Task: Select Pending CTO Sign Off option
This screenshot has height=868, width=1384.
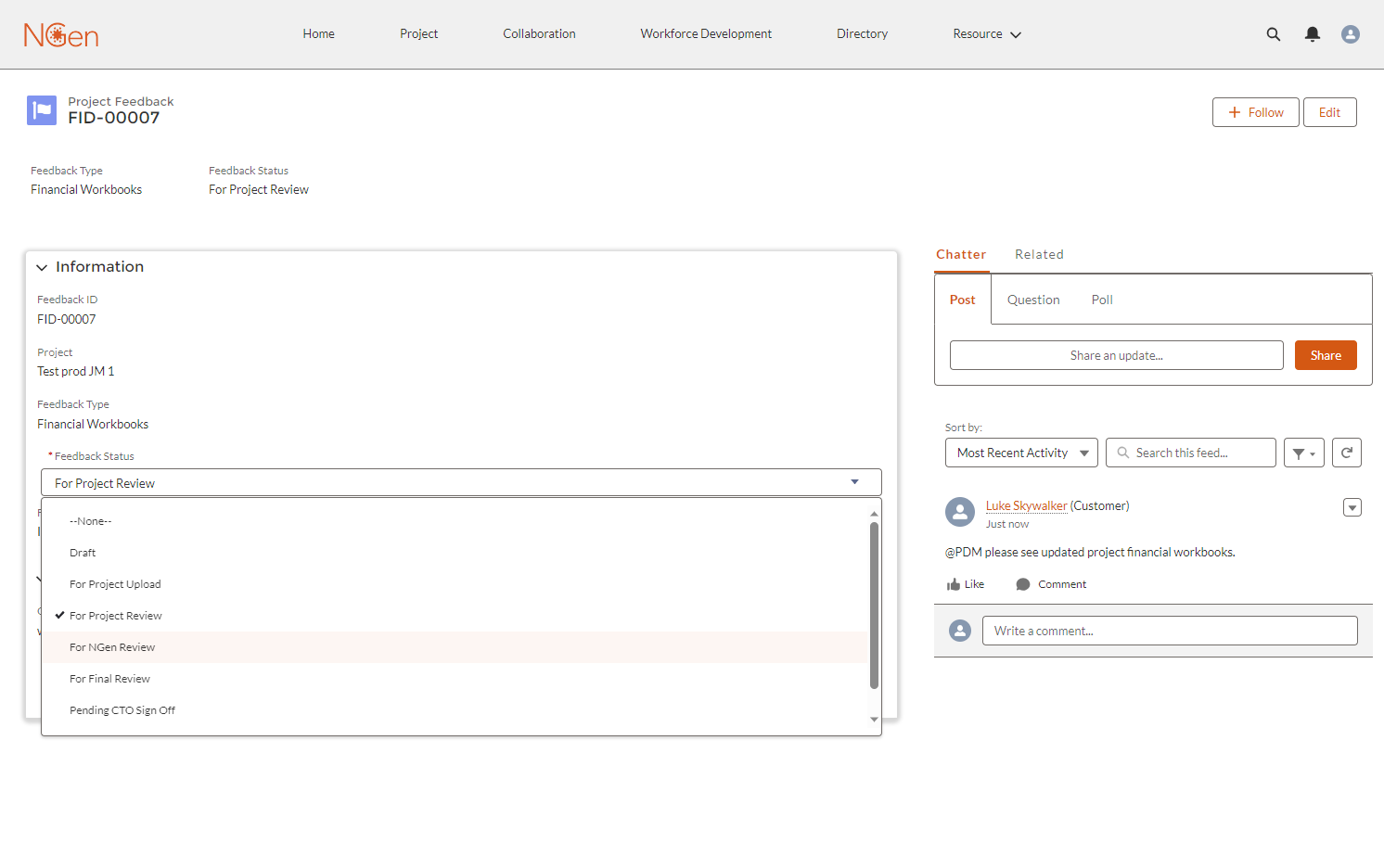Action: click(x=455, y=710)
